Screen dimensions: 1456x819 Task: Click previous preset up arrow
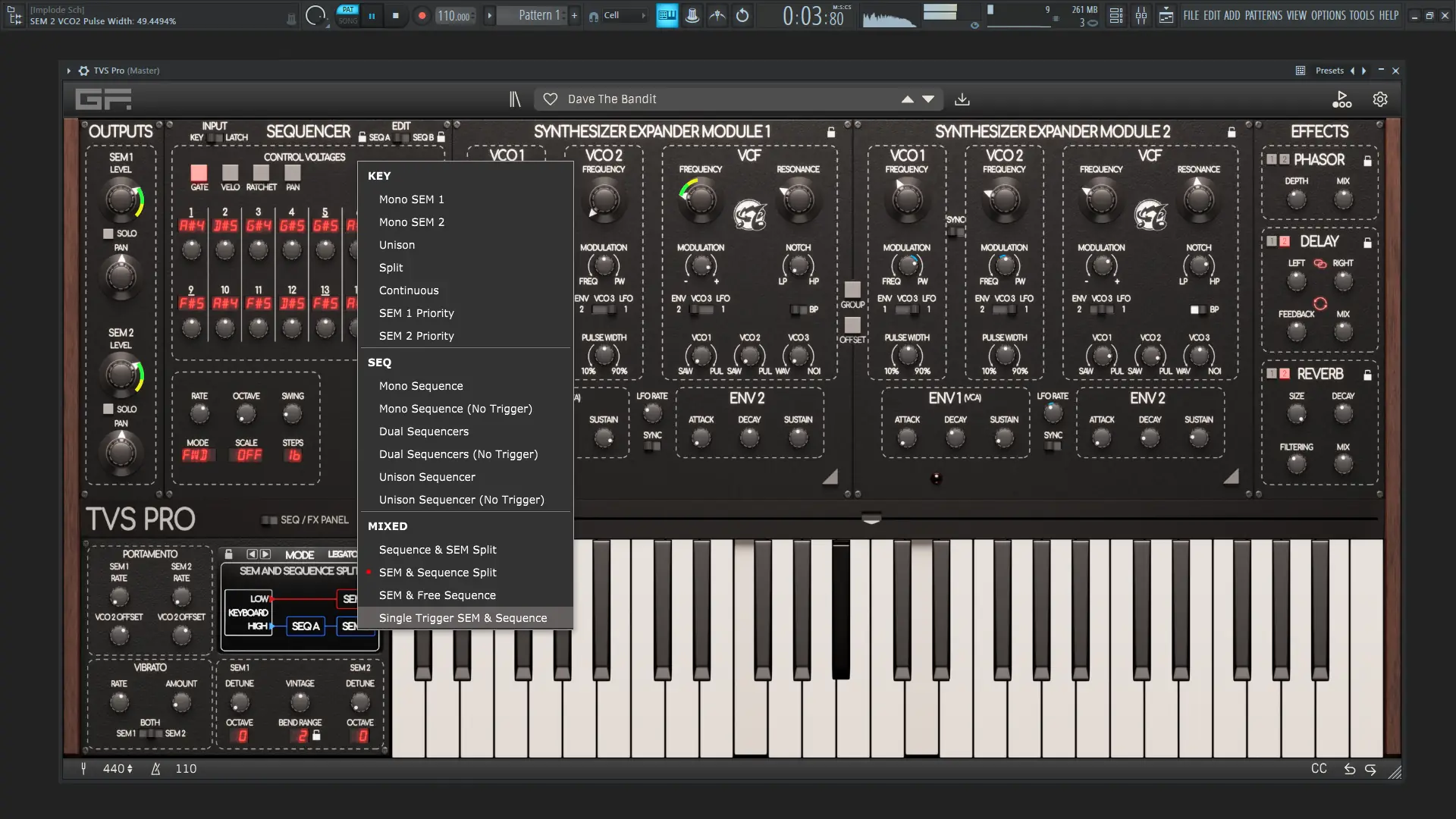(907, 99)
